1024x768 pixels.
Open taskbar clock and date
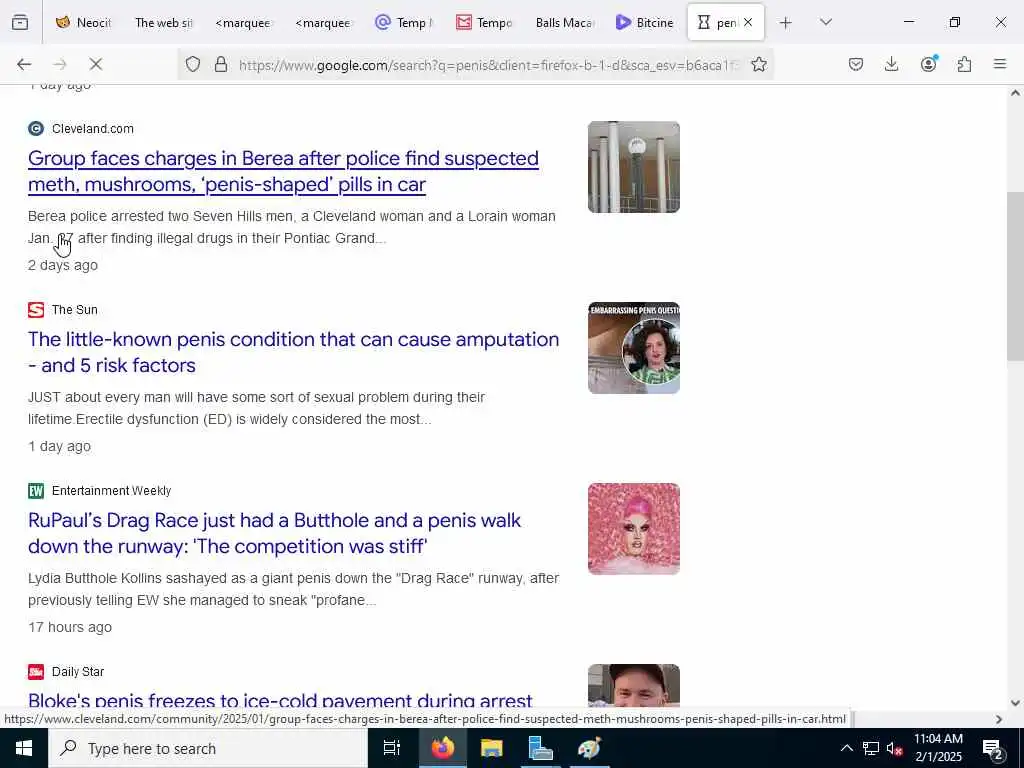pyautogui.click(x=938, y=748)
